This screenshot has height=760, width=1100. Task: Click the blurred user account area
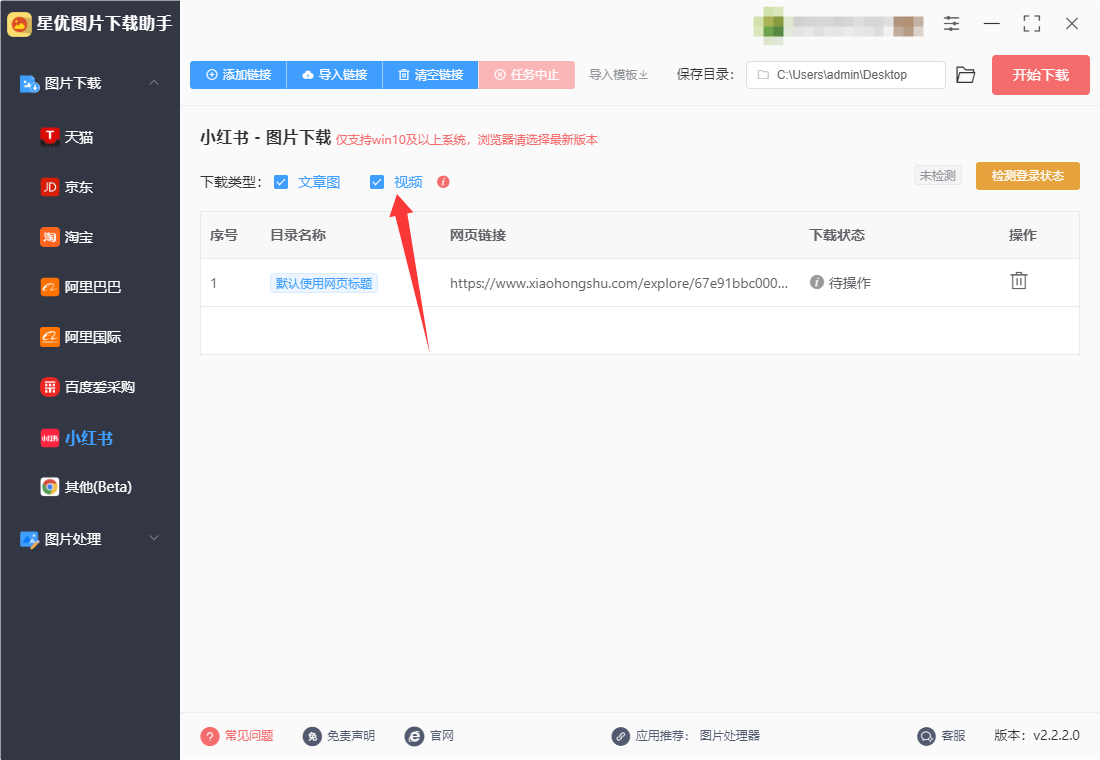pyautogui.click(x=838, y=25)
